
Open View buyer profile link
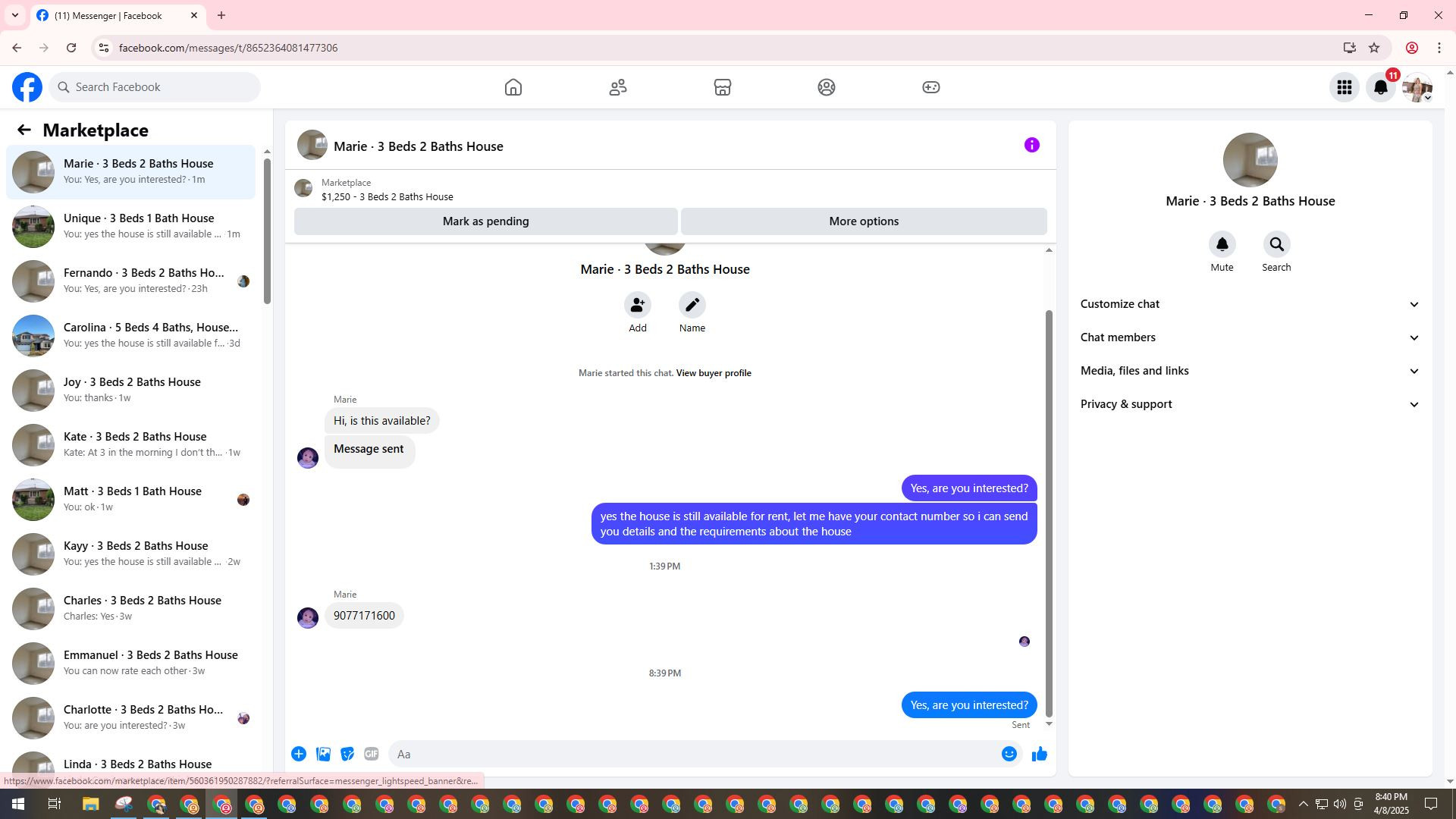713,373
